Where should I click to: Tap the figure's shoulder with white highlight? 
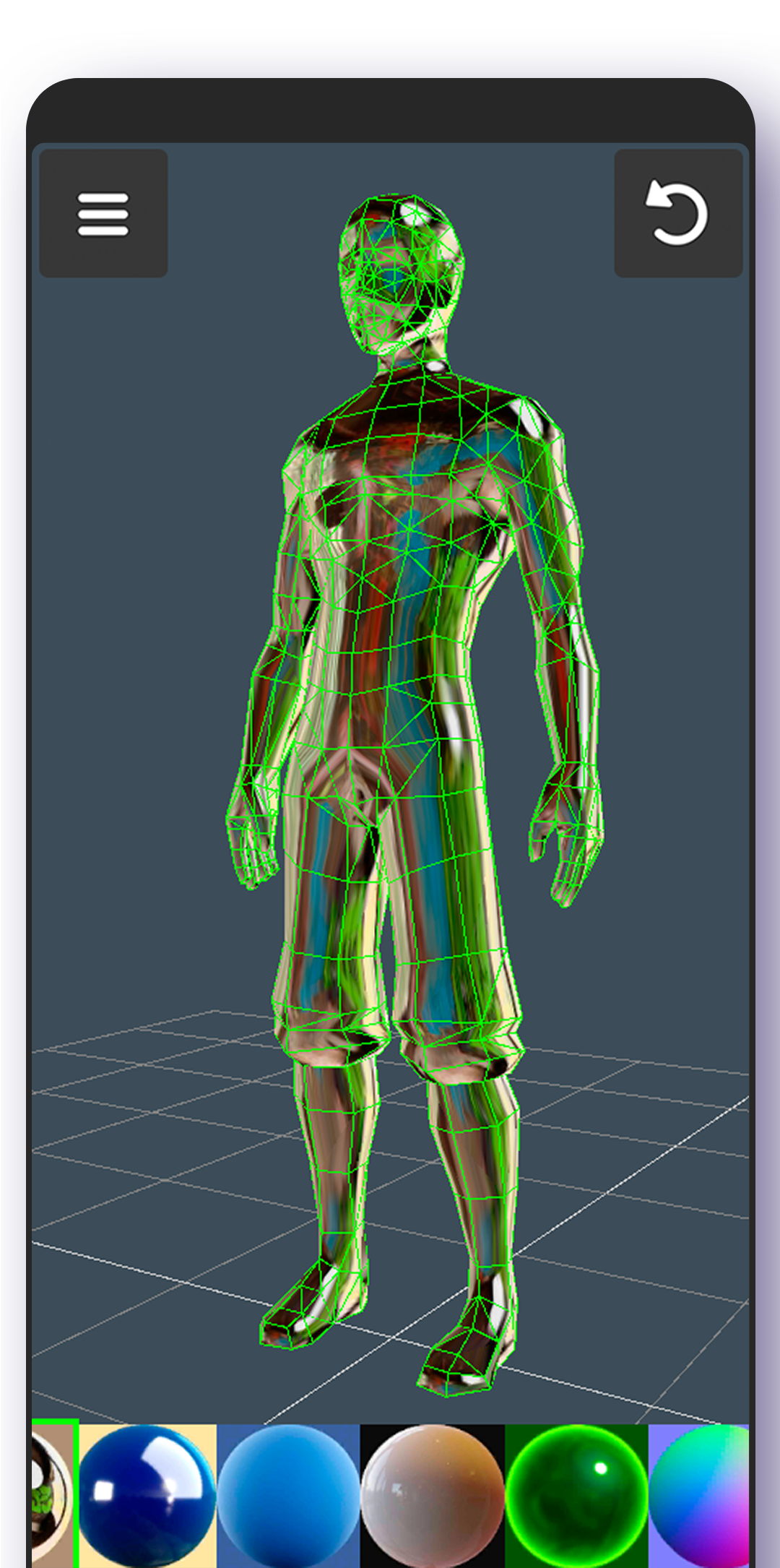tap(531, 419)
